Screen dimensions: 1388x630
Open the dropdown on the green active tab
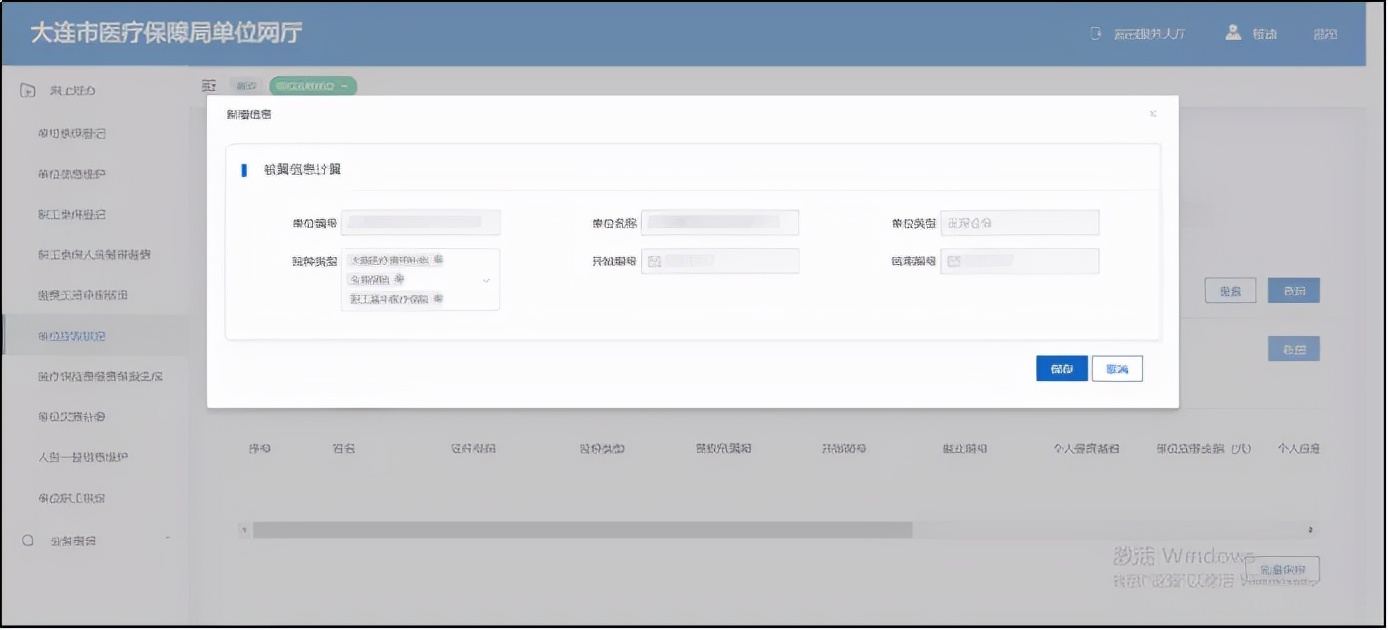pos(345,86)
